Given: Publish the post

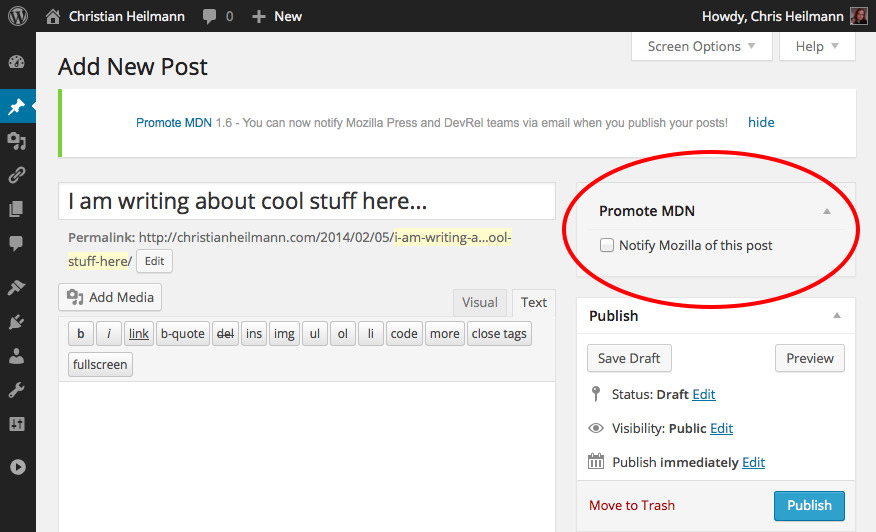Looking at the screenshot, I should pyautogui.click(x=809, y=505).
